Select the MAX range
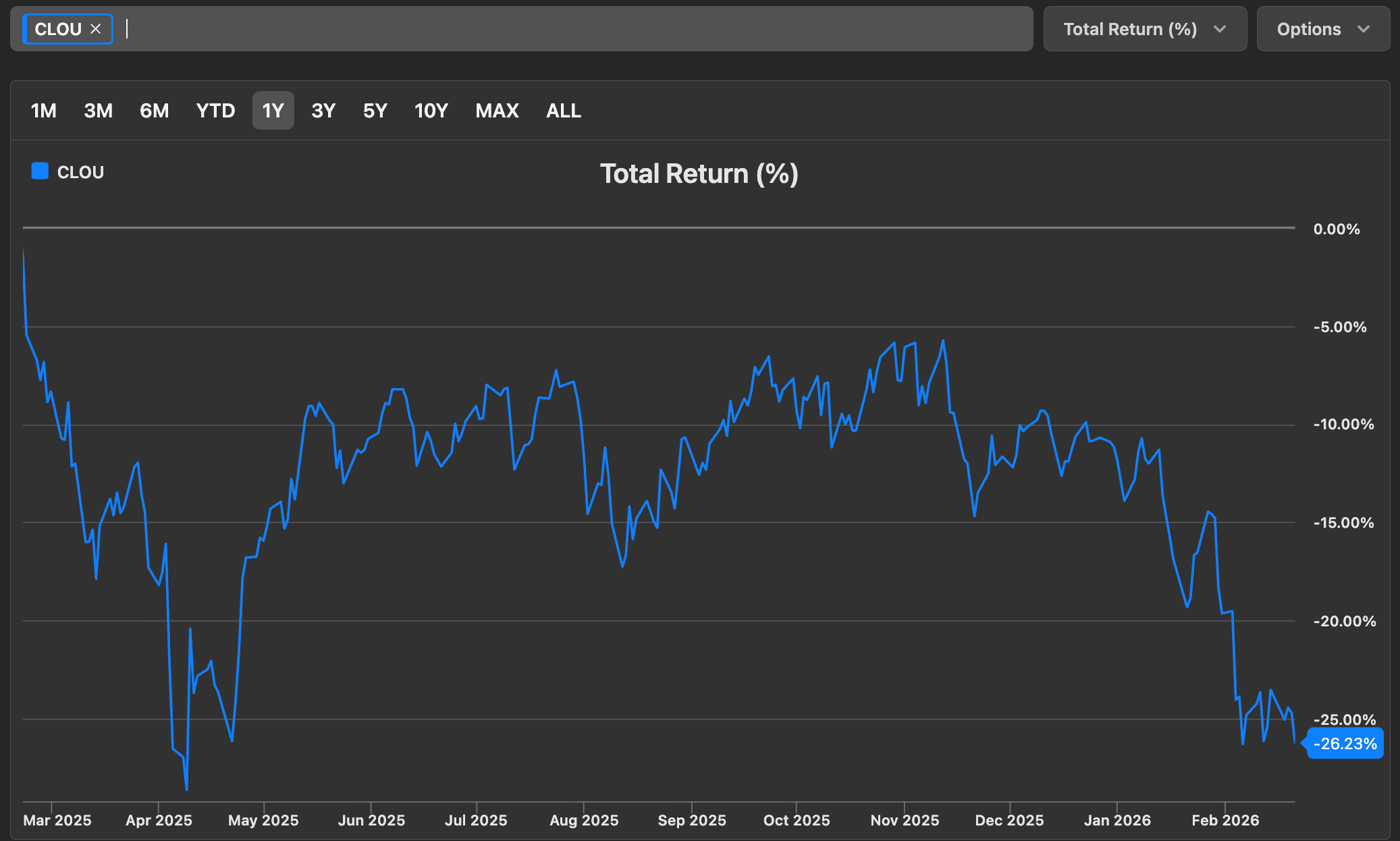Viewport: 1400px width, 841px height. pos(497,111)
